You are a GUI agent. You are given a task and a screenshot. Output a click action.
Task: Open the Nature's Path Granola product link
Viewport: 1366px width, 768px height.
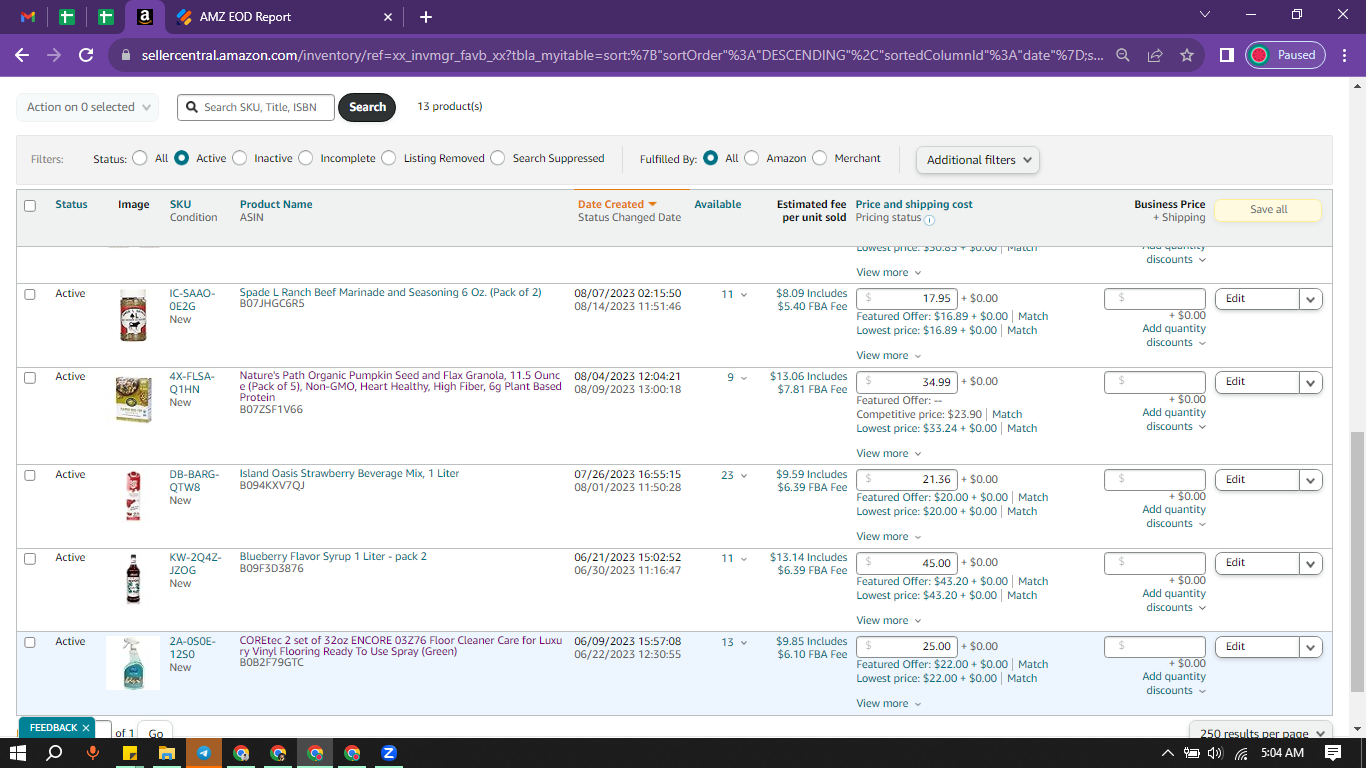coord(401,387)
